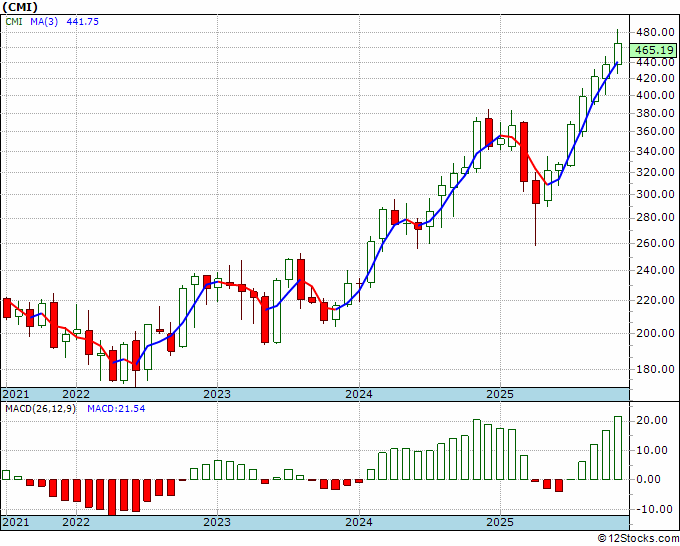Click 2024 on the price chart timeline
Viewport: 680px width, 546px height.
[x=359, y=394]
